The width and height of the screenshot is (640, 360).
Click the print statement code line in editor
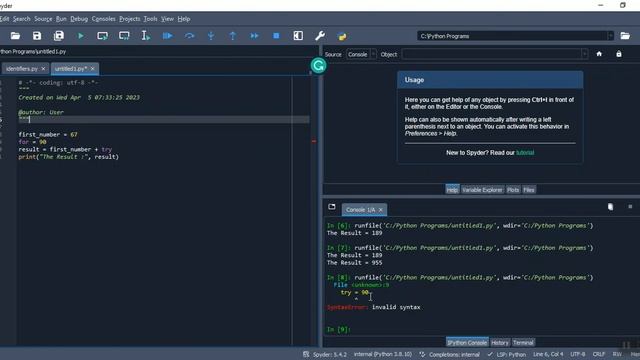[x=69, y=157]
